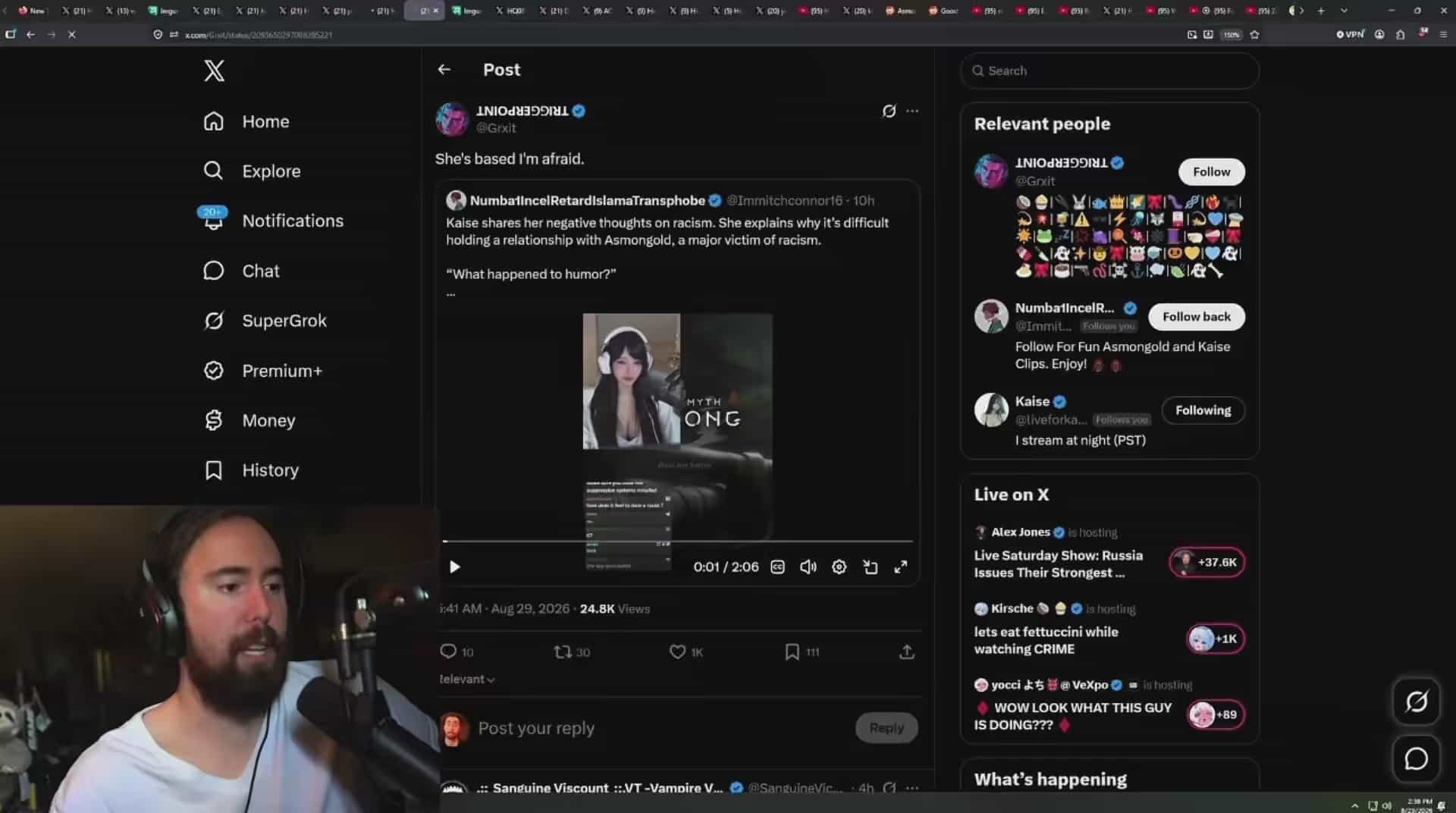Open the Money section

(x=249, y=420)
